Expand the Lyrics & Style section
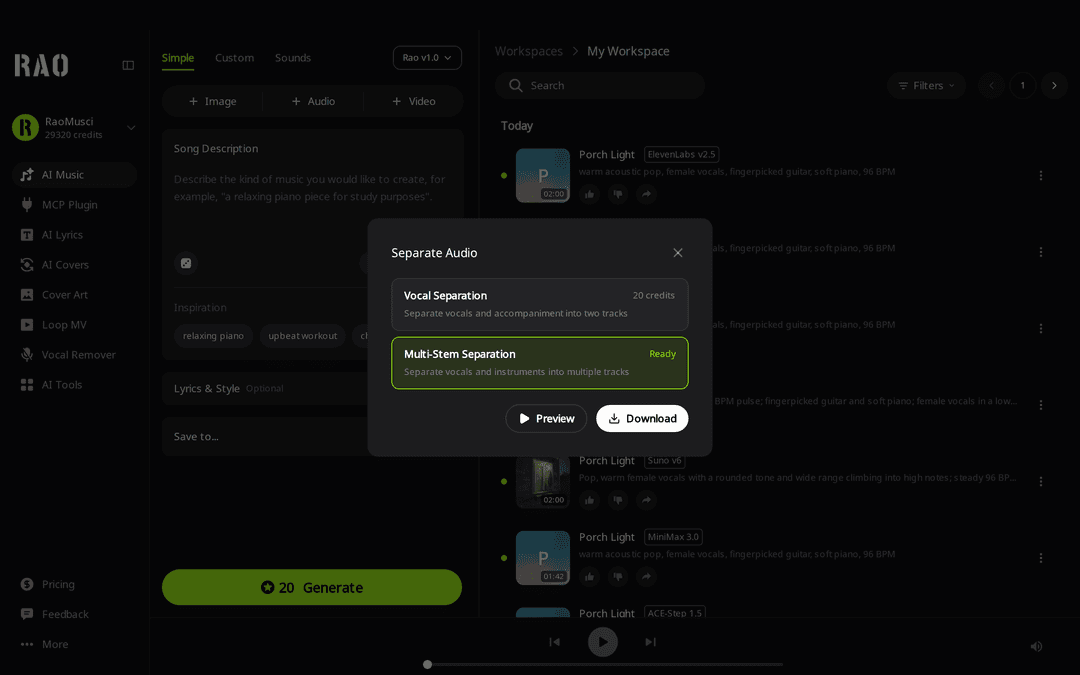The width and height of the screenshot is (1080, 675). (x=313, y=388)
